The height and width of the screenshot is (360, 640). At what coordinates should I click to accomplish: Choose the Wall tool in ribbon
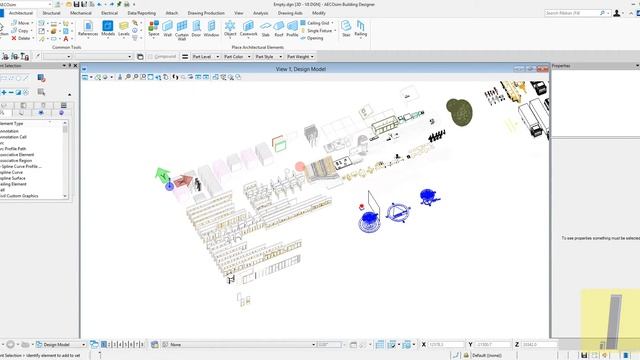click(x=167, y=29)
